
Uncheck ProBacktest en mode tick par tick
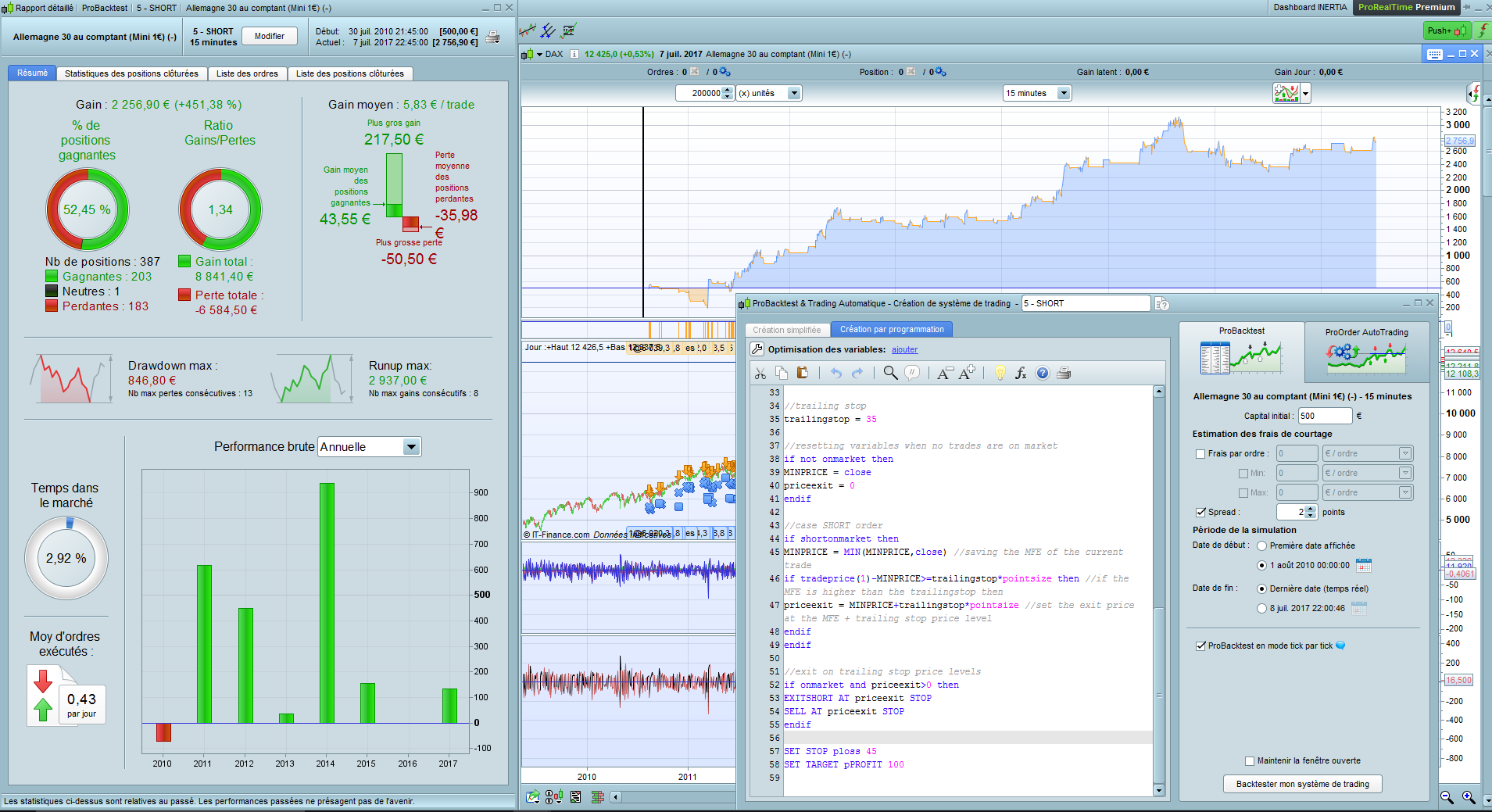coord(1200,646)
